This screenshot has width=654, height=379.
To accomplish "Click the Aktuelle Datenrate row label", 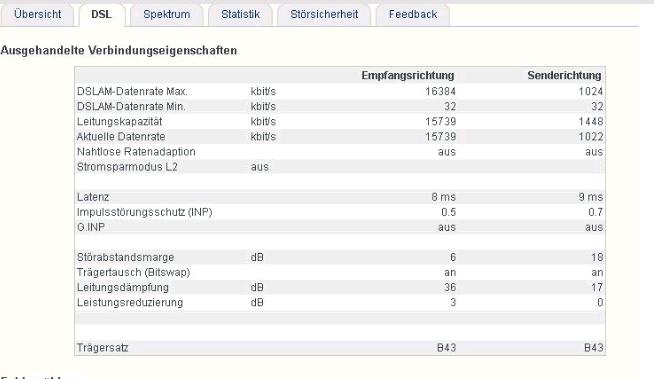I will tap(121, 137).
